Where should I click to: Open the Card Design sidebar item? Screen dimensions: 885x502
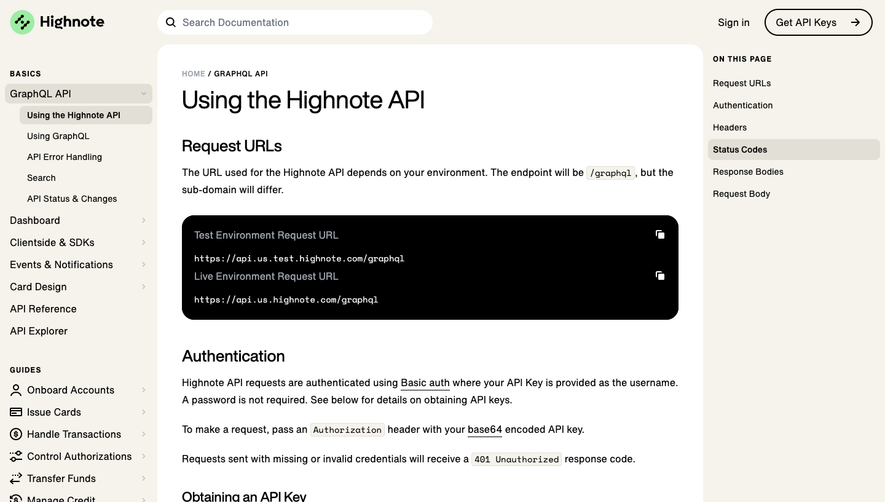38,287
